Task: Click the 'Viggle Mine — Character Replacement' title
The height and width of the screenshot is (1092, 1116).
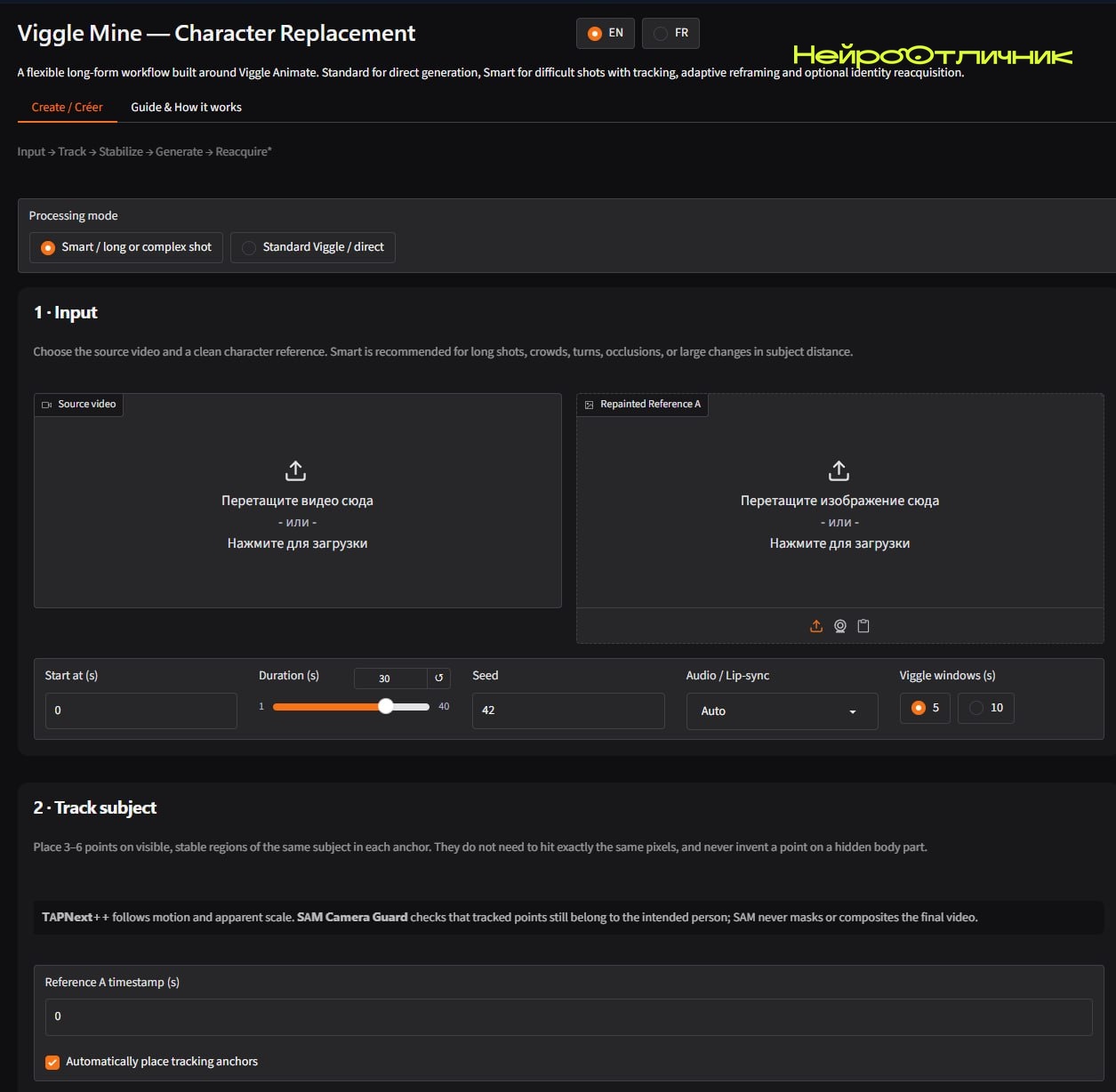Action: (x=216, y=34)
